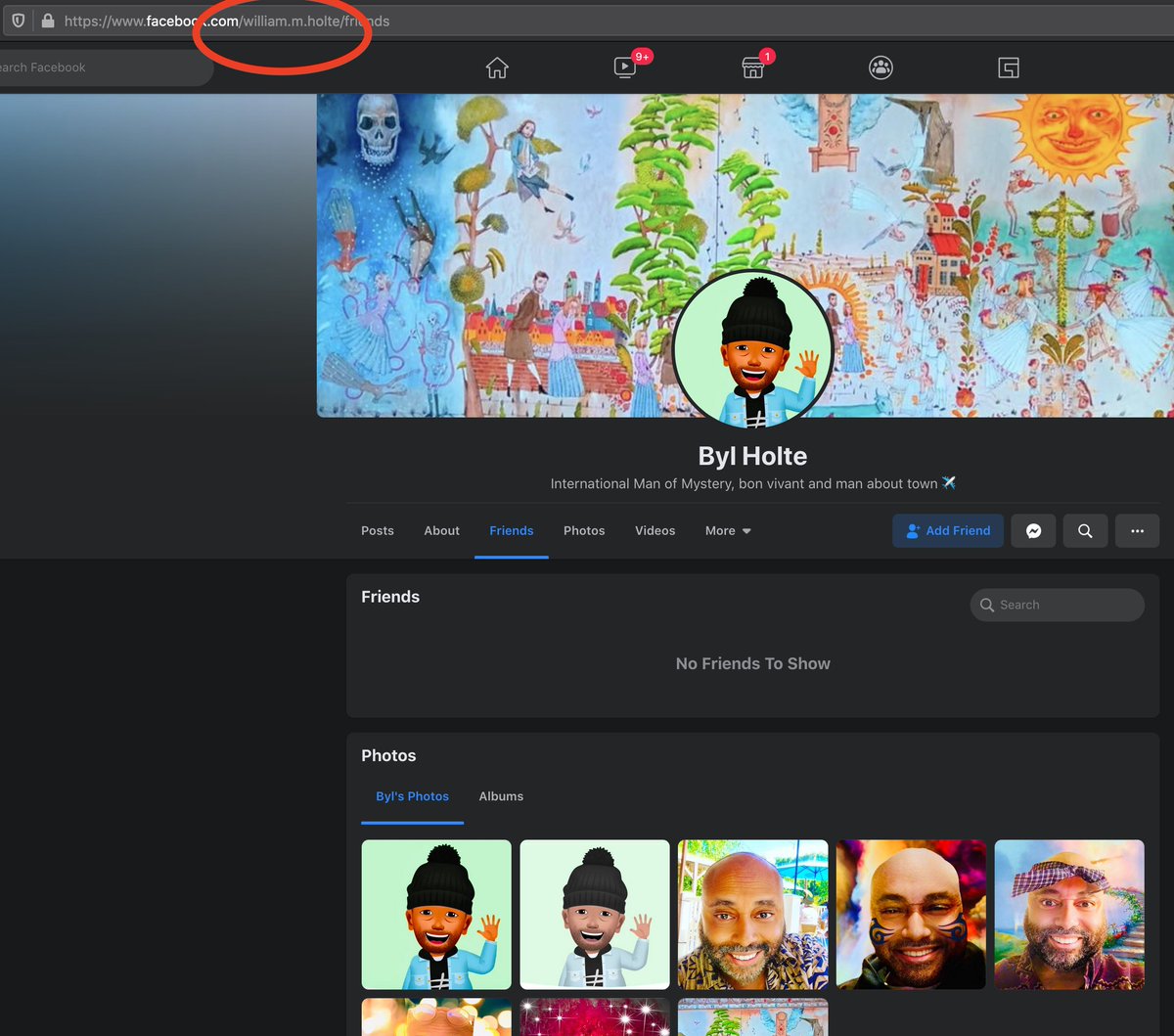
Task: Click the Friends search input field
Action: [x=1057, y=605]
